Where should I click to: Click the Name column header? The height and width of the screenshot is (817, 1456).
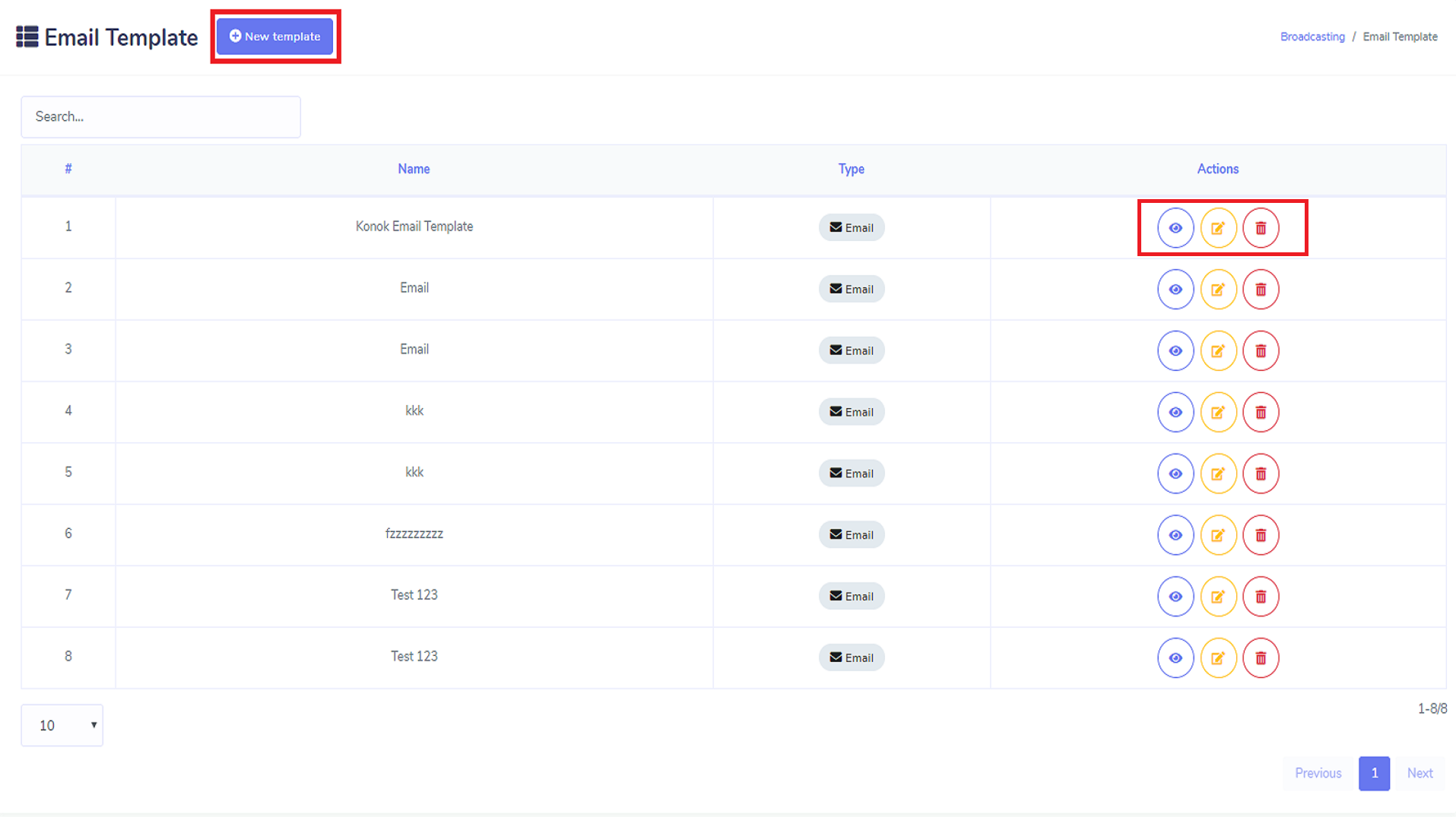[414, 169]
